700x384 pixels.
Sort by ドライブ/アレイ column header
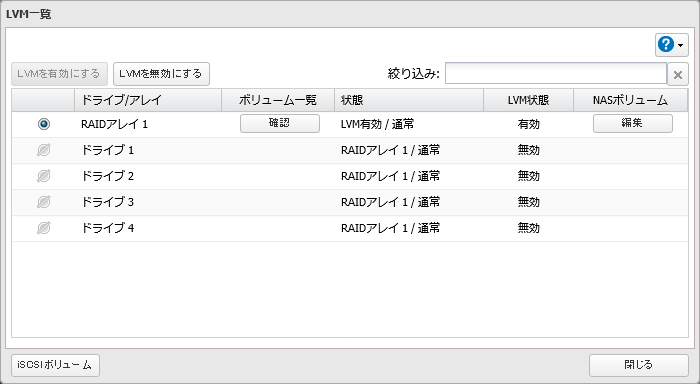(x=148, y=100)
